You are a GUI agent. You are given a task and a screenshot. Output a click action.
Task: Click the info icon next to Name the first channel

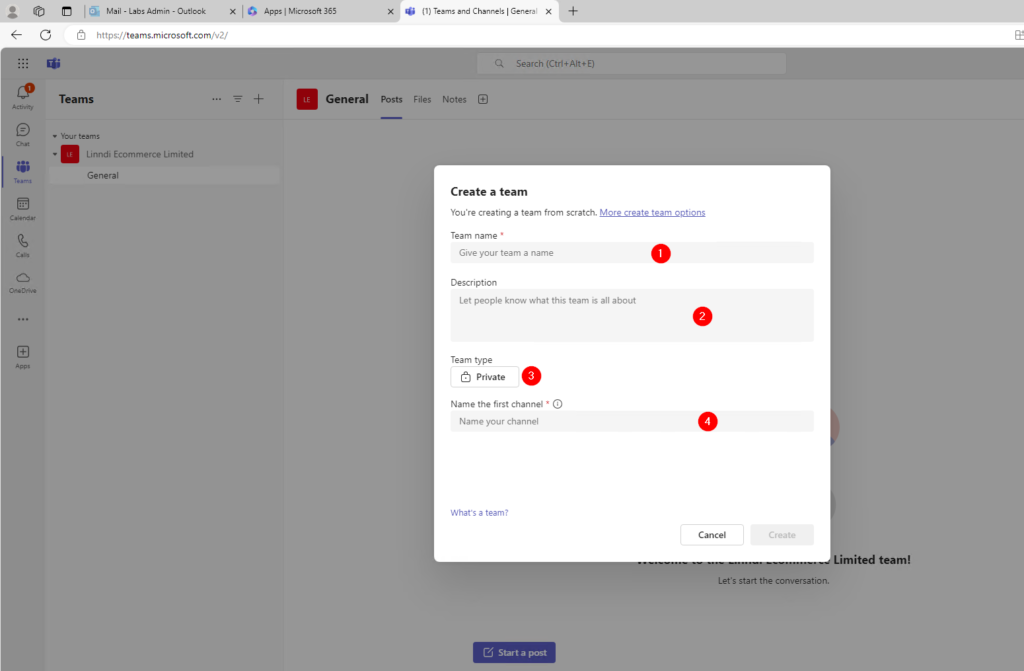pyautogui.click(x=557, y=404)
